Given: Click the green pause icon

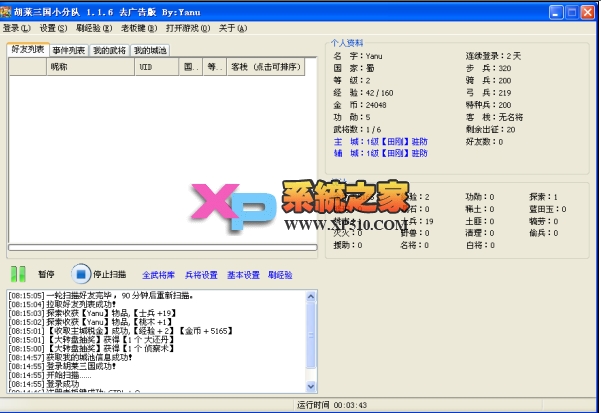Looking at the screenshot, I should (x=17, y=273).
